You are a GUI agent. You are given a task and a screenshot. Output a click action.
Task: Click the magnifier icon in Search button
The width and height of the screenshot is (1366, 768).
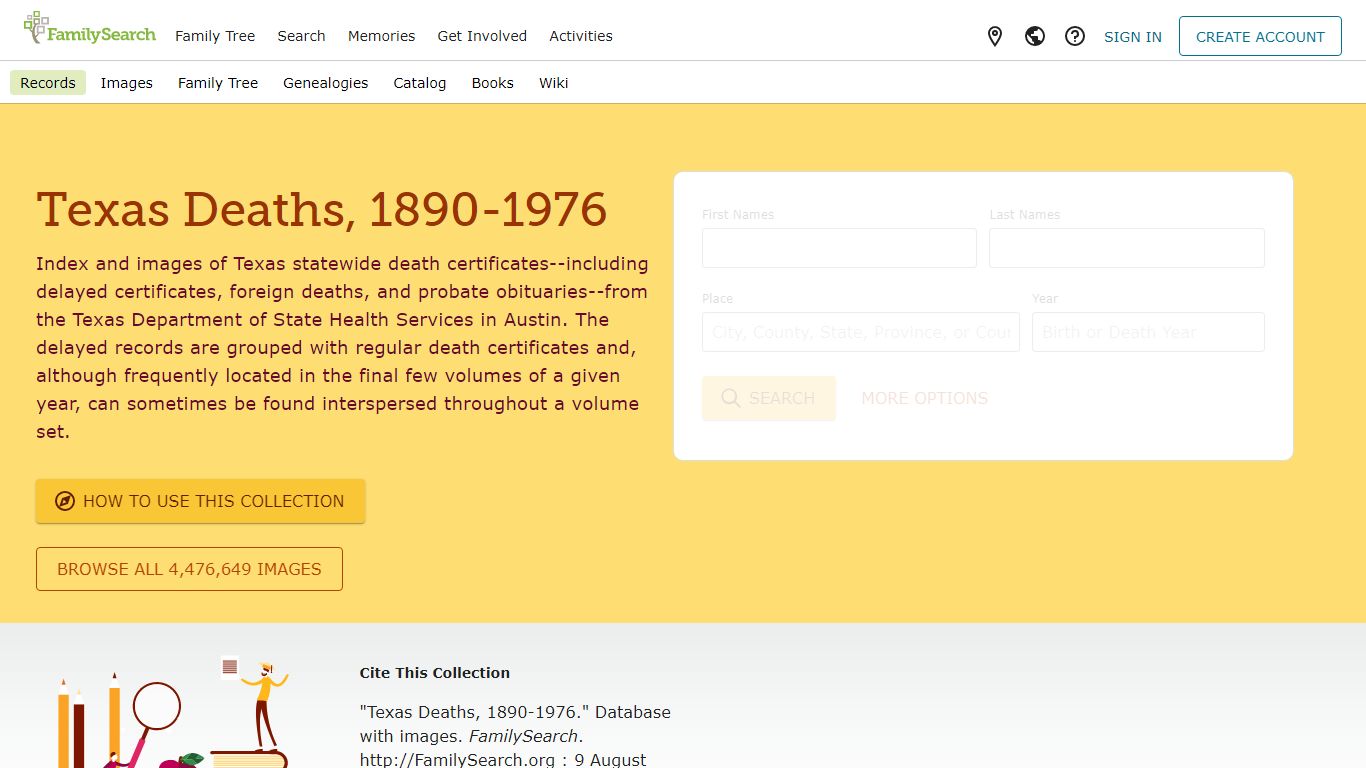click(x=731, y=398)
